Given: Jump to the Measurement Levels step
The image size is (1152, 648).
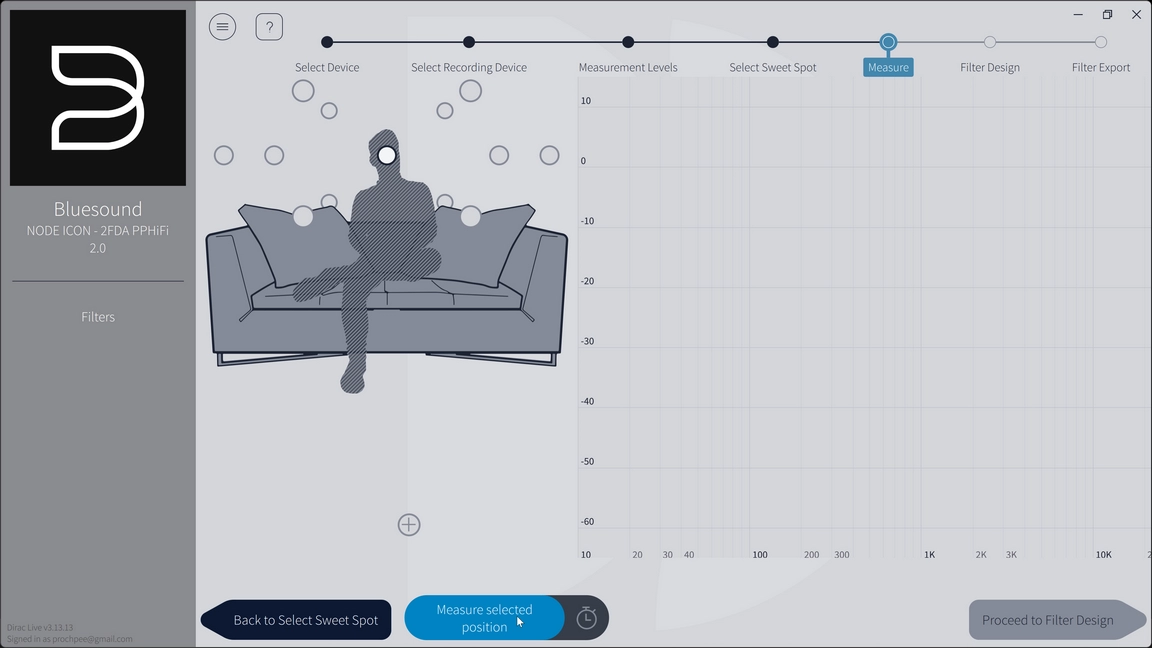Looking at the screenshot, I should [x=628, y=42].
